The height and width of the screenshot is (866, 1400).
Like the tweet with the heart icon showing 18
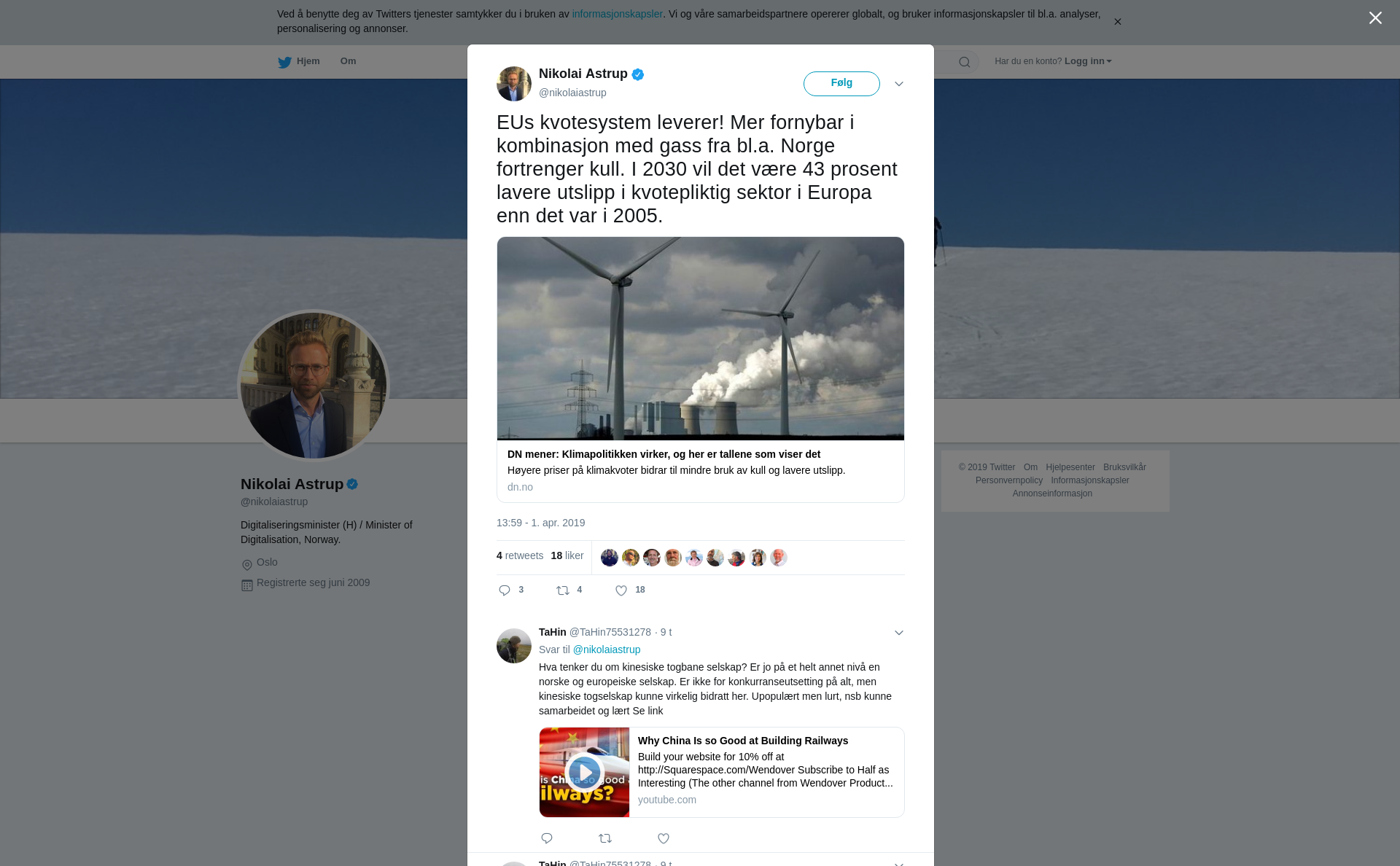click(621, 590)
